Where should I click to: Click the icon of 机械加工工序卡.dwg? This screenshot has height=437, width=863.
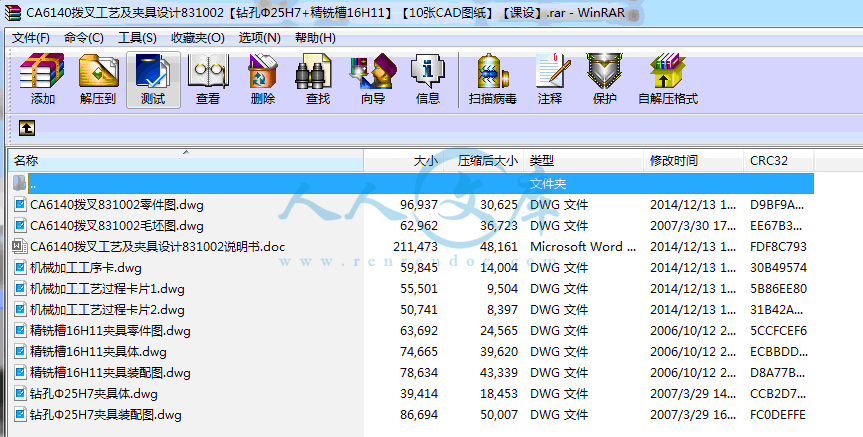tap(20, 267)
